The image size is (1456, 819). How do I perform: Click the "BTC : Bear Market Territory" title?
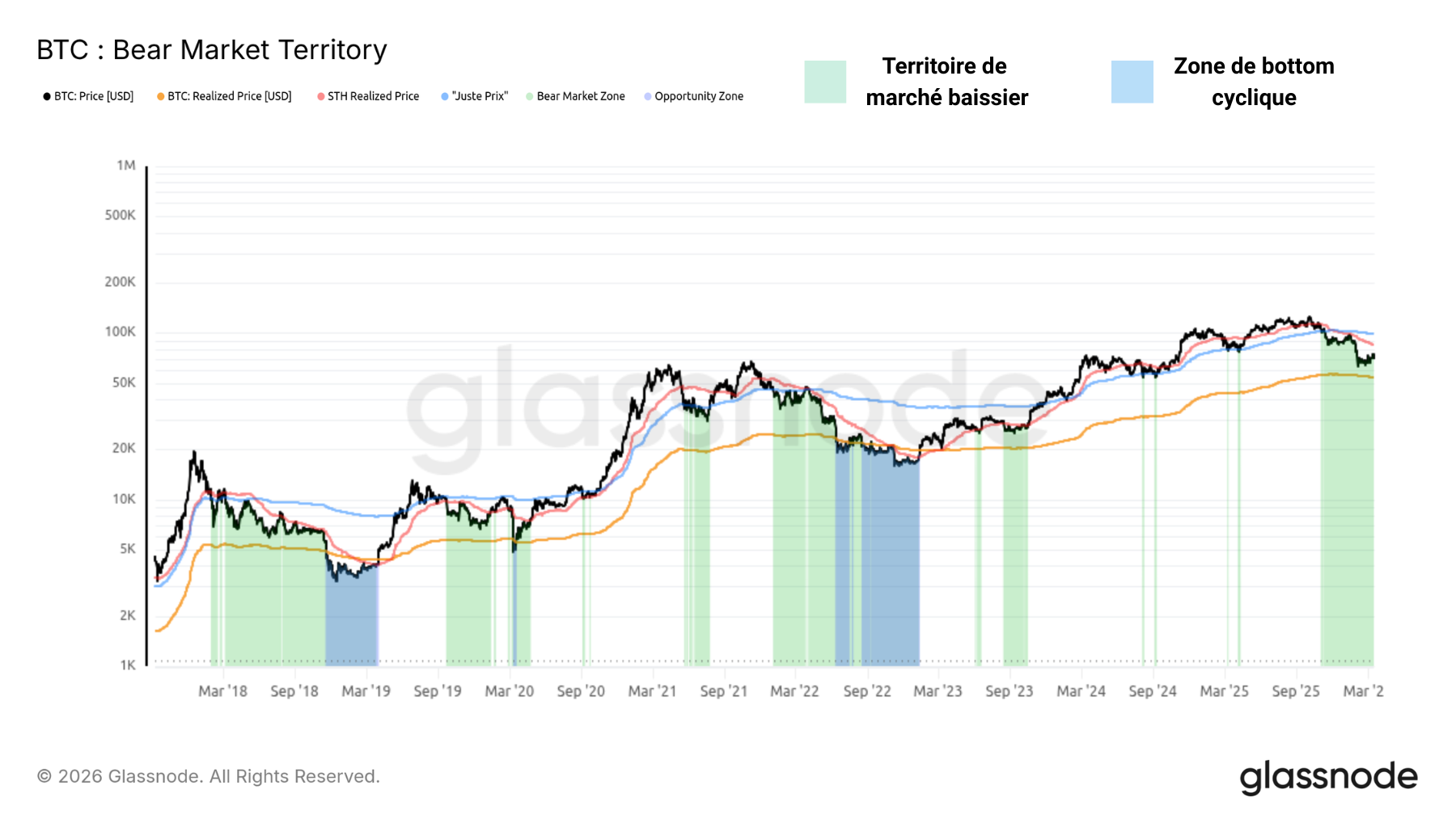[x=212, y=50]
